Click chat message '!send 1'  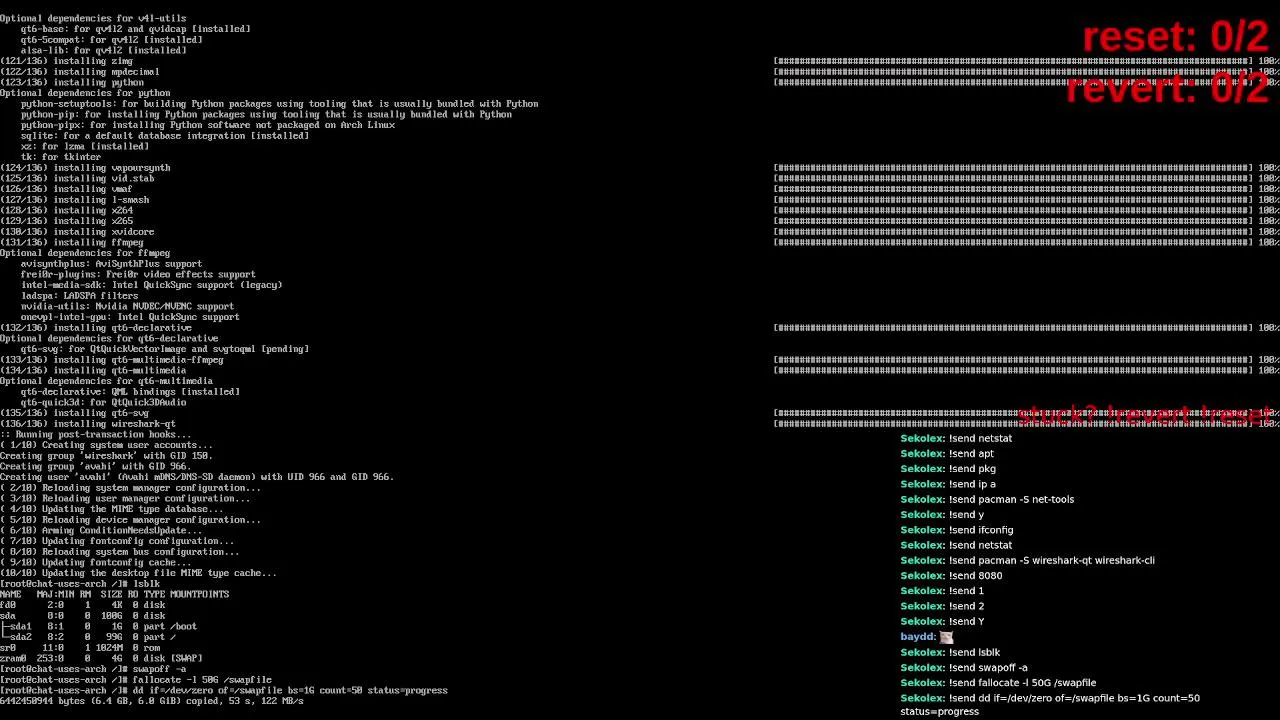pyautogui.click(x=942, y=591)
